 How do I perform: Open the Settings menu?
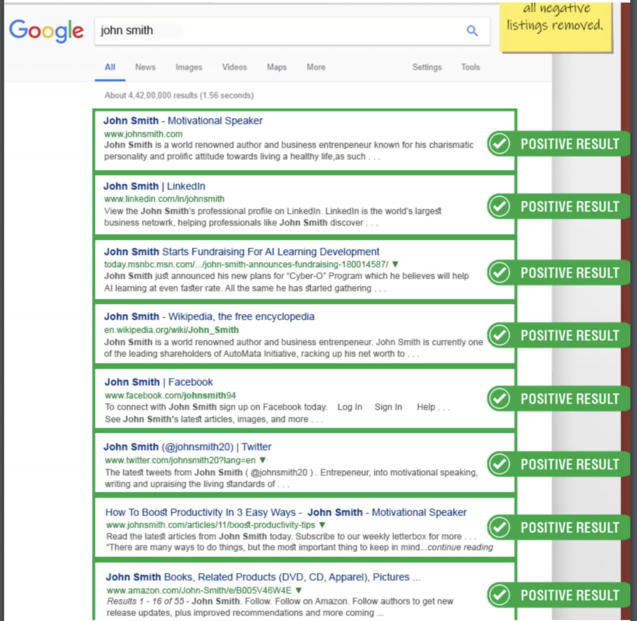click(426, 67)
